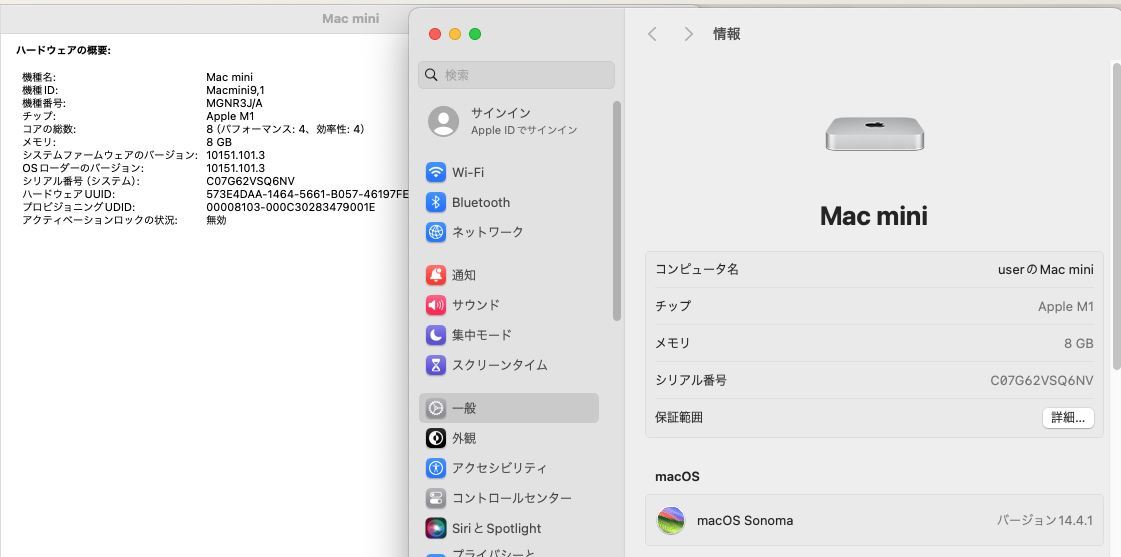Go back with the left chevron
Viewport: 1121px width, 557px height.
point(652,34)
